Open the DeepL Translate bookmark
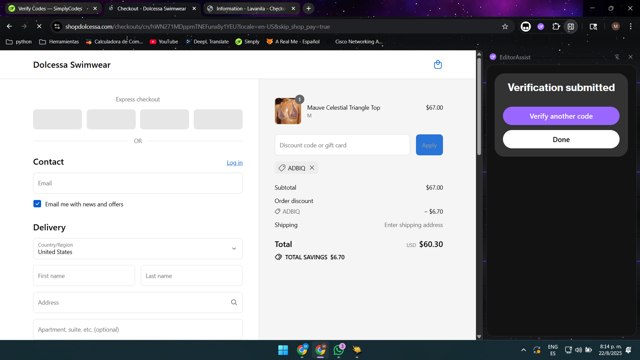The height and width of the screenshot is (360, 640). point(207,42)
